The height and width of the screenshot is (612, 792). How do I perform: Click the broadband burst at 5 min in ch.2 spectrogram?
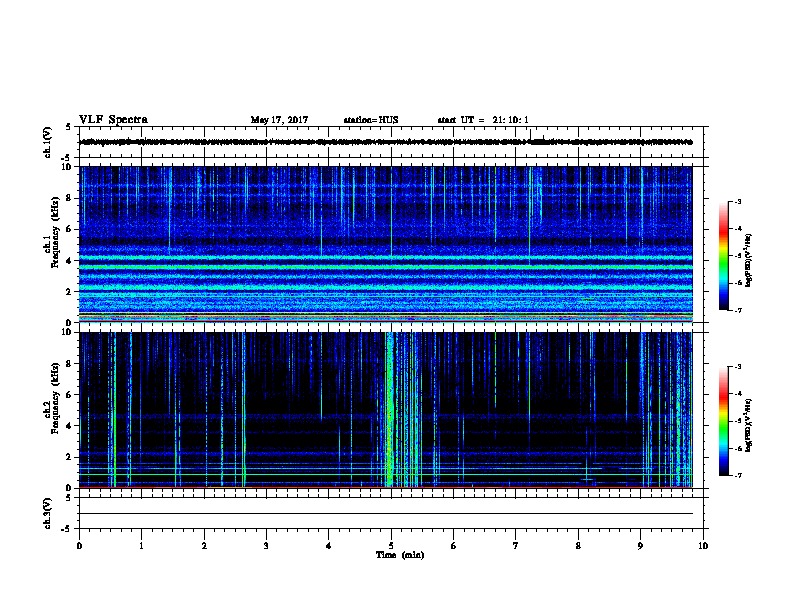(x=390, y=410)
